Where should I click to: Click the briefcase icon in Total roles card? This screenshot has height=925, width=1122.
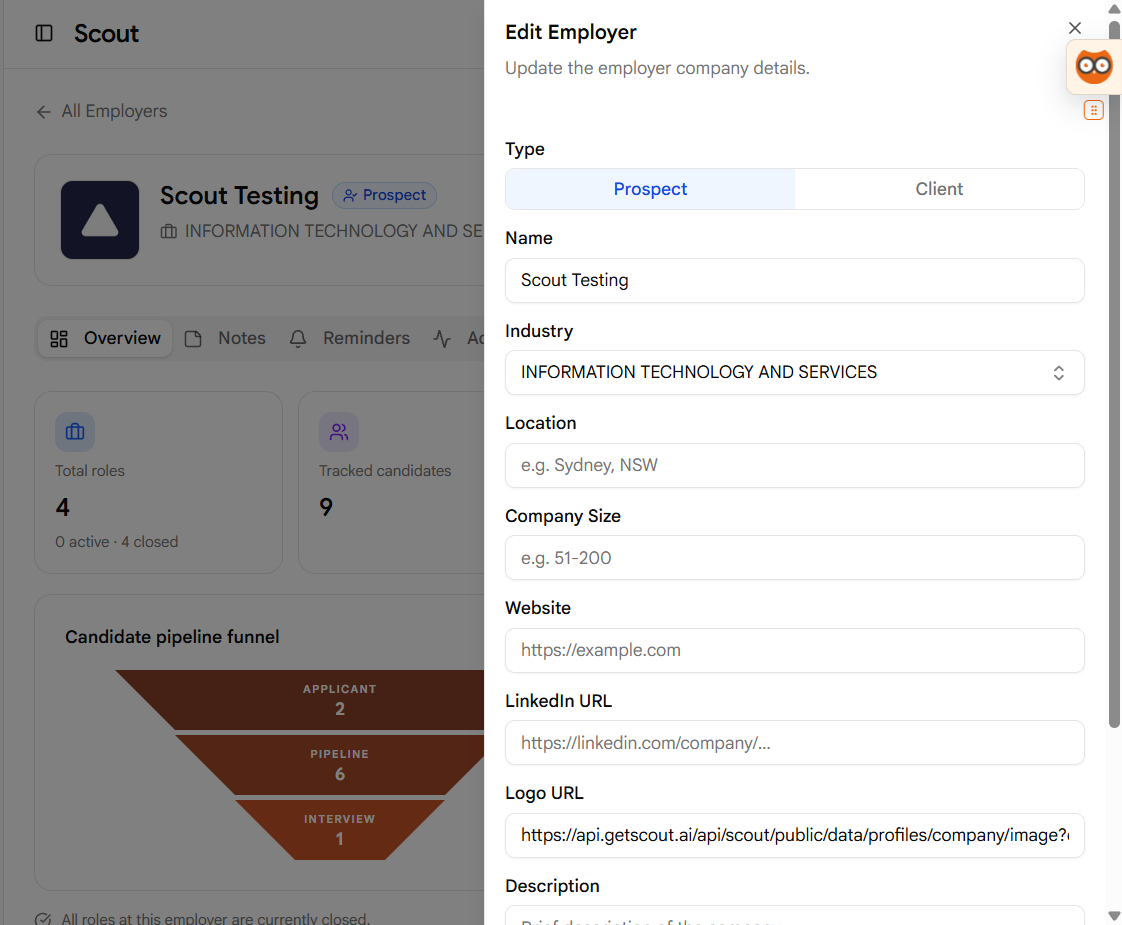pyautogui.click(x=75, y=432)
